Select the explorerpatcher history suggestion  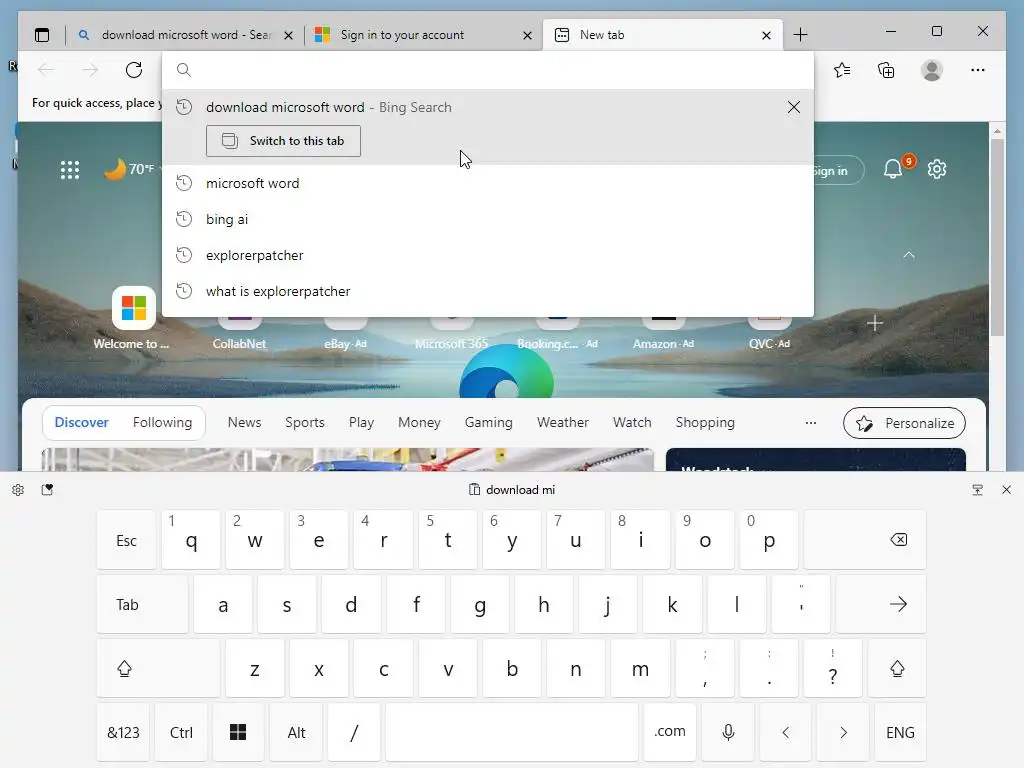pyautogui.click(x=488, y=255)
